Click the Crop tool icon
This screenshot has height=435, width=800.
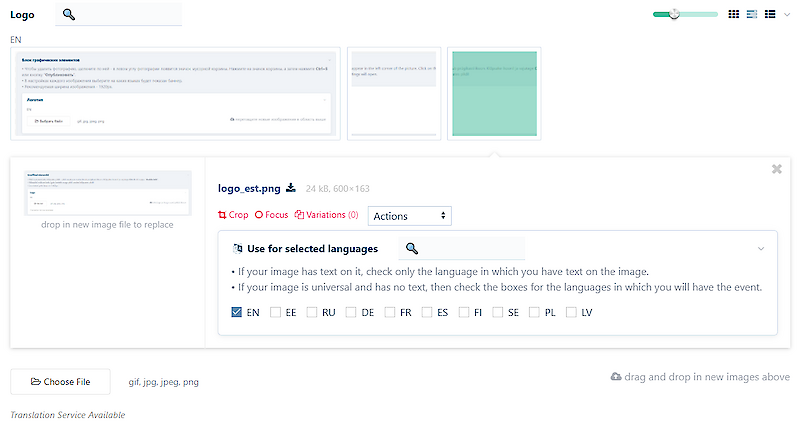pos(233,215)
